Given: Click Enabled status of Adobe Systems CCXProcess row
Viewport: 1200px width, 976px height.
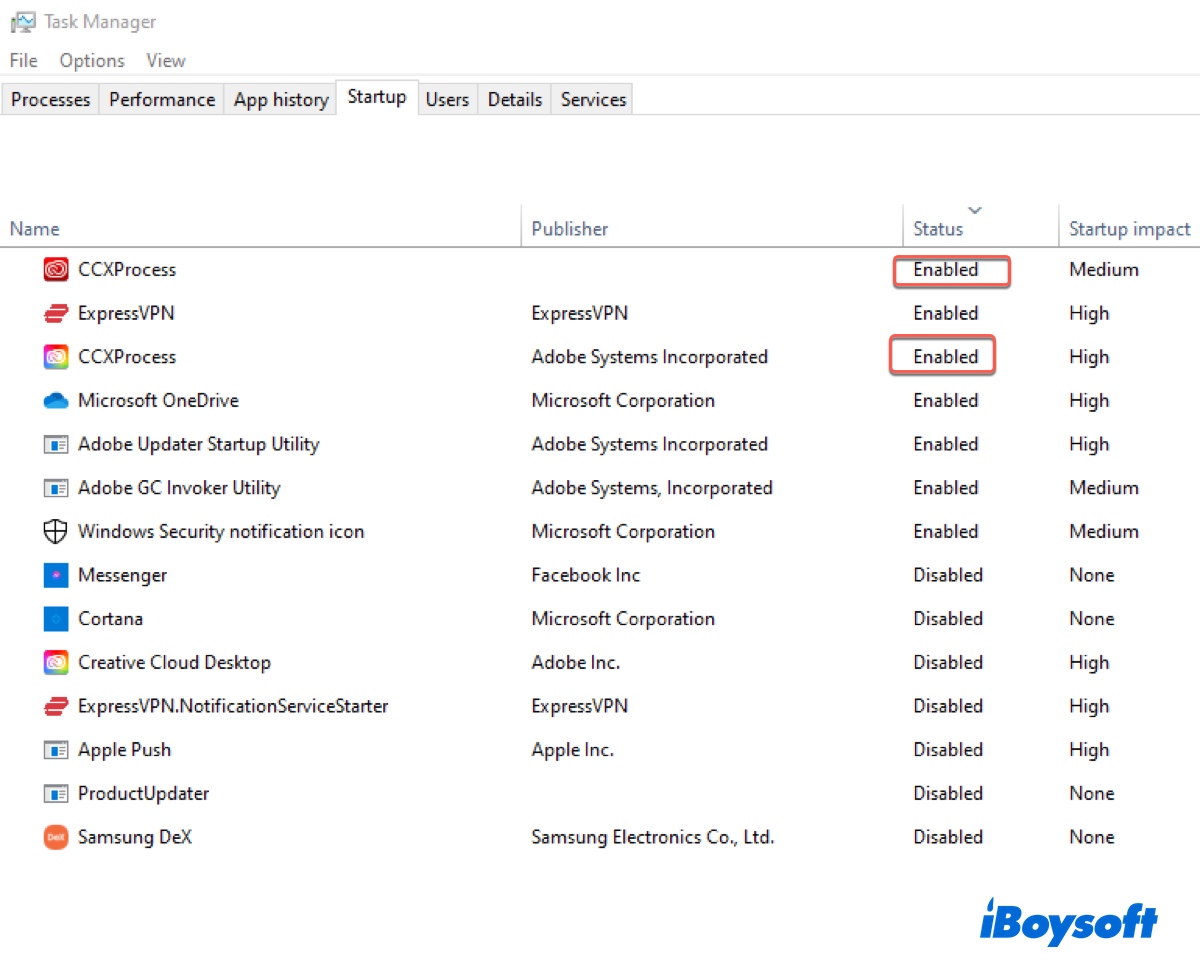Looking at the screenshot, I should click(945, 357).
